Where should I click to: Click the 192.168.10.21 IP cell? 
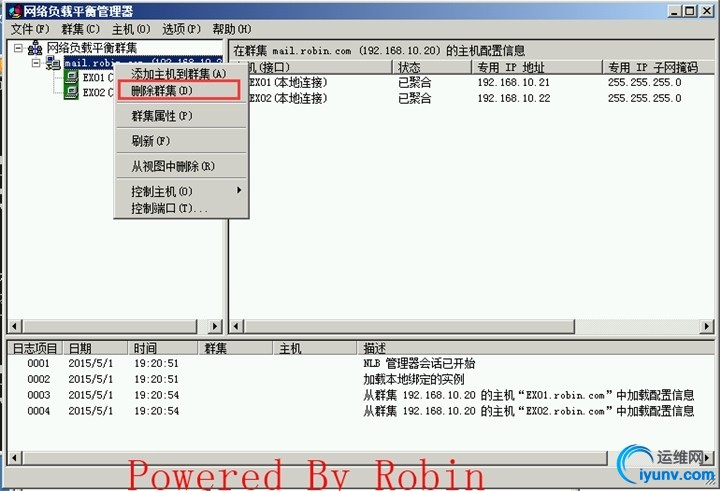pyautogui.click(x=513, y=83)
